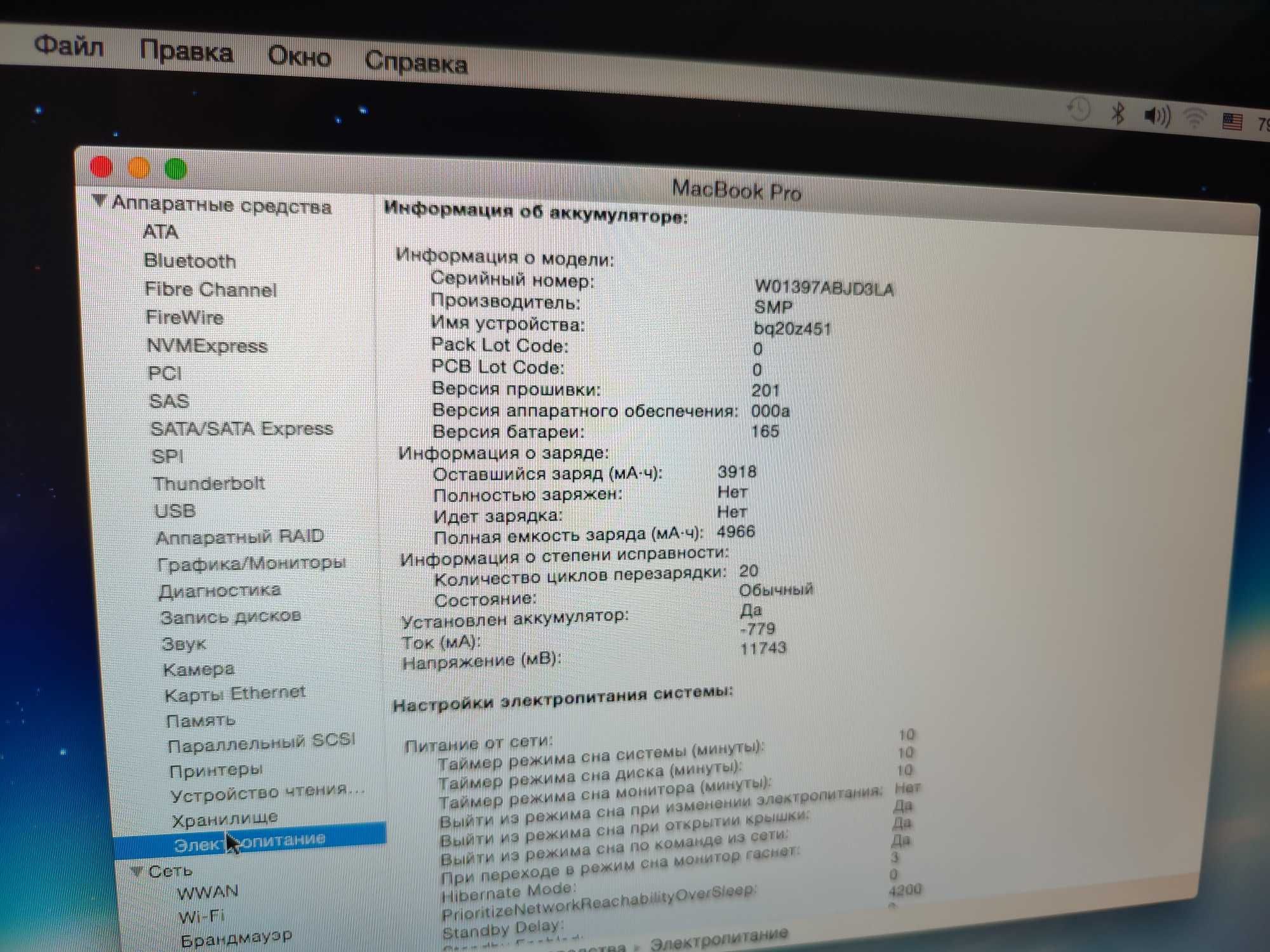Zoom the window with green button
The width and height of the screenshot is (1270, 952).
(175, 169)
